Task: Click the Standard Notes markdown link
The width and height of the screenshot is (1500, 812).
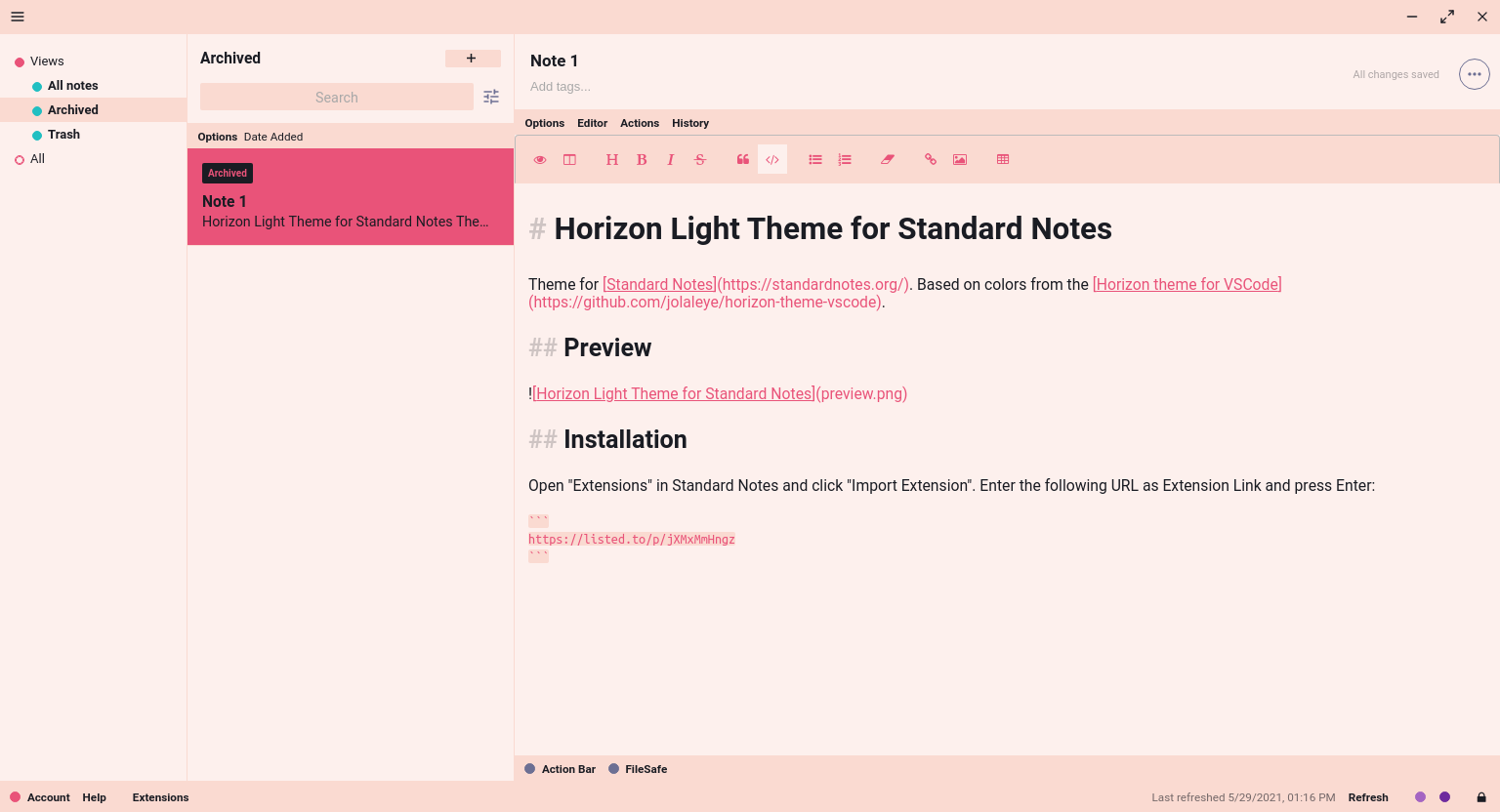Action: 659,284
